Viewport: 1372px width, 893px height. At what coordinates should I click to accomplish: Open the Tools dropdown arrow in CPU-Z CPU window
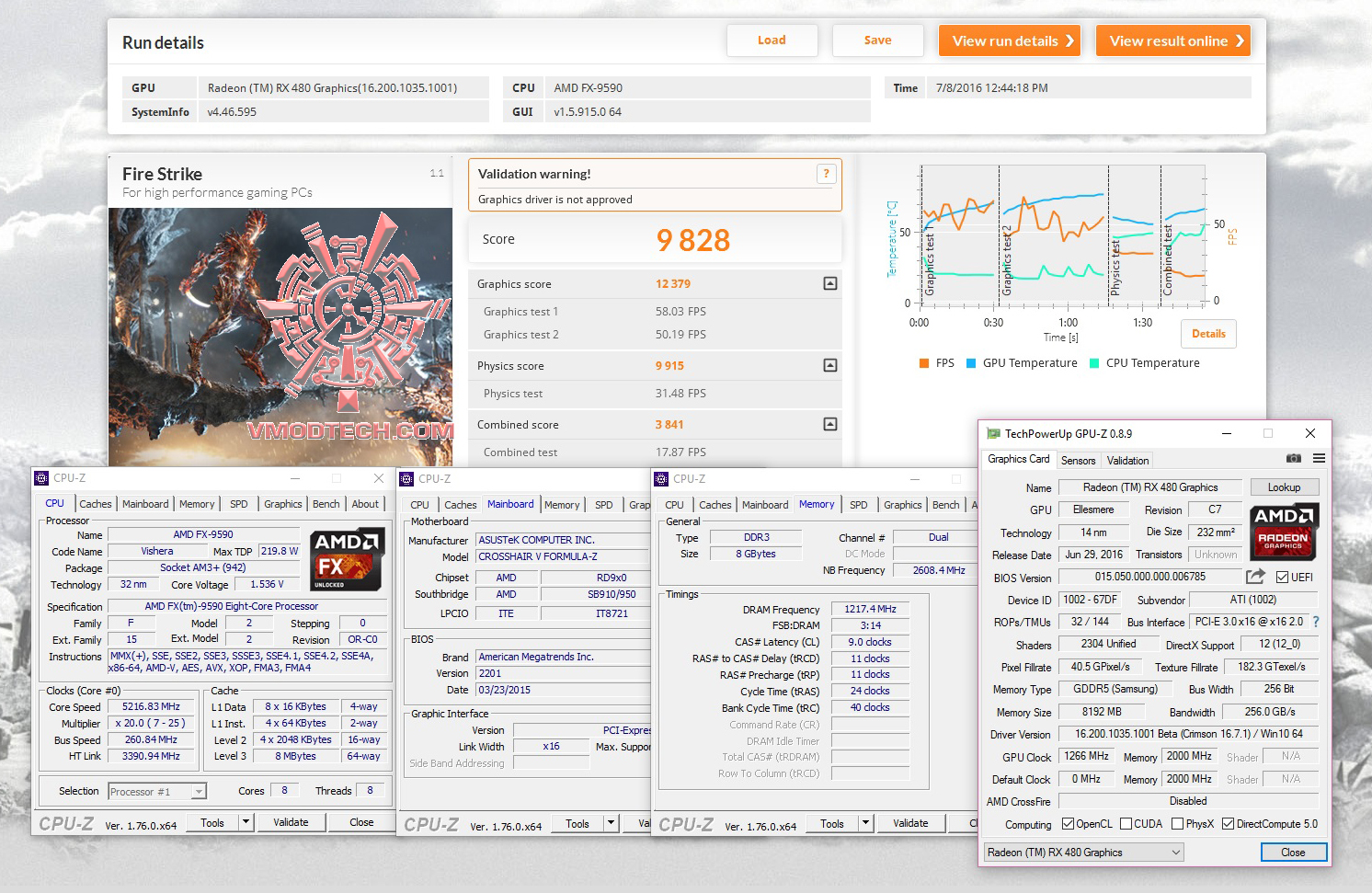[x=246, y=822]
